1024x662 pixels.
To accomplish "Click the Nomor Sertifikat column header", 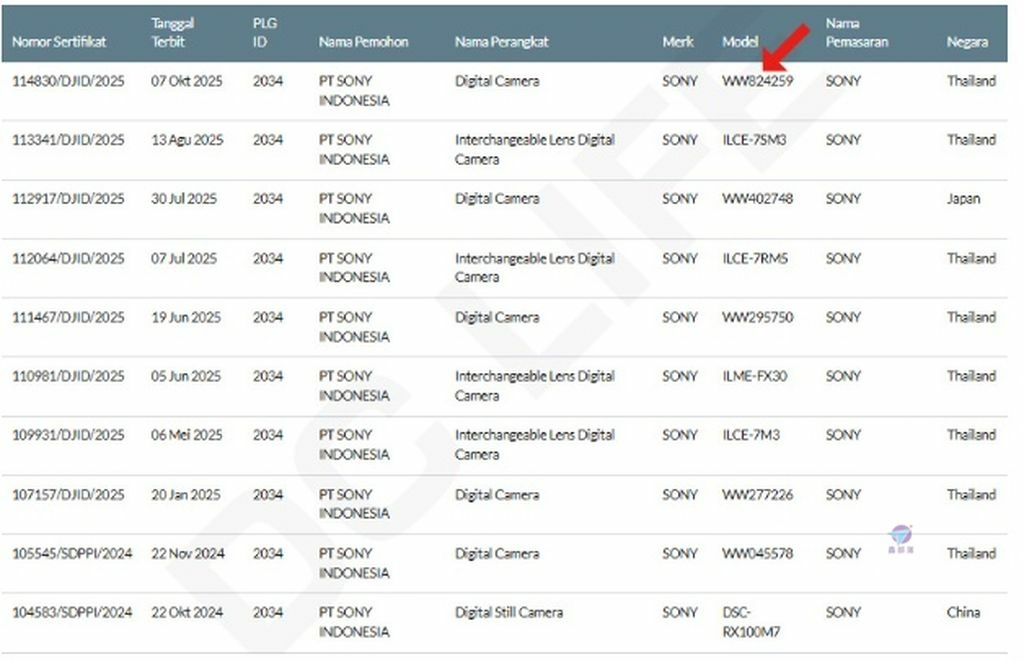I will [x=59, y=42].
